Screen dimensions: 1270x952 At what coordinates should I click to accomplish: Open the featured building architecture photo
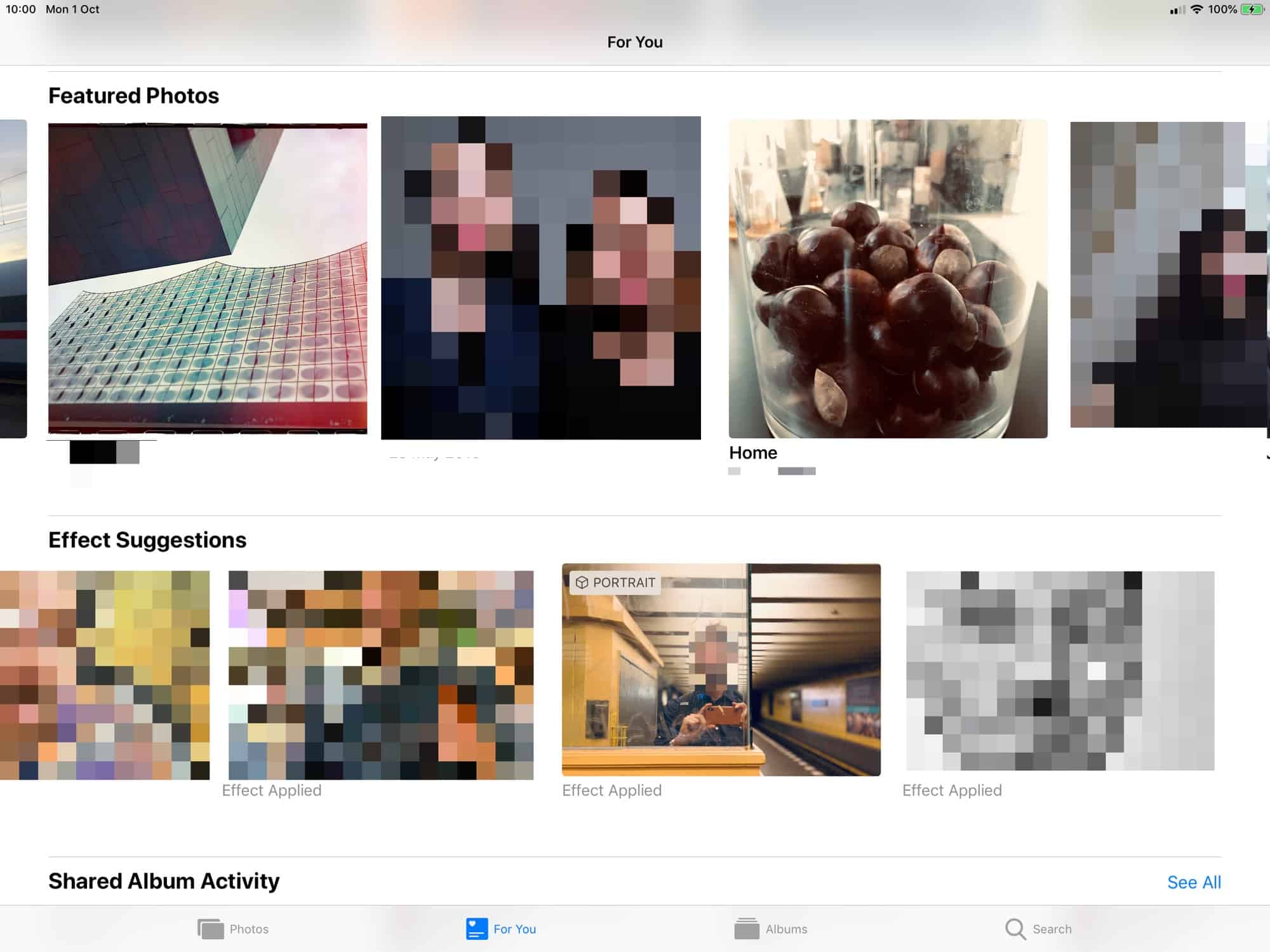coord(208,278)
